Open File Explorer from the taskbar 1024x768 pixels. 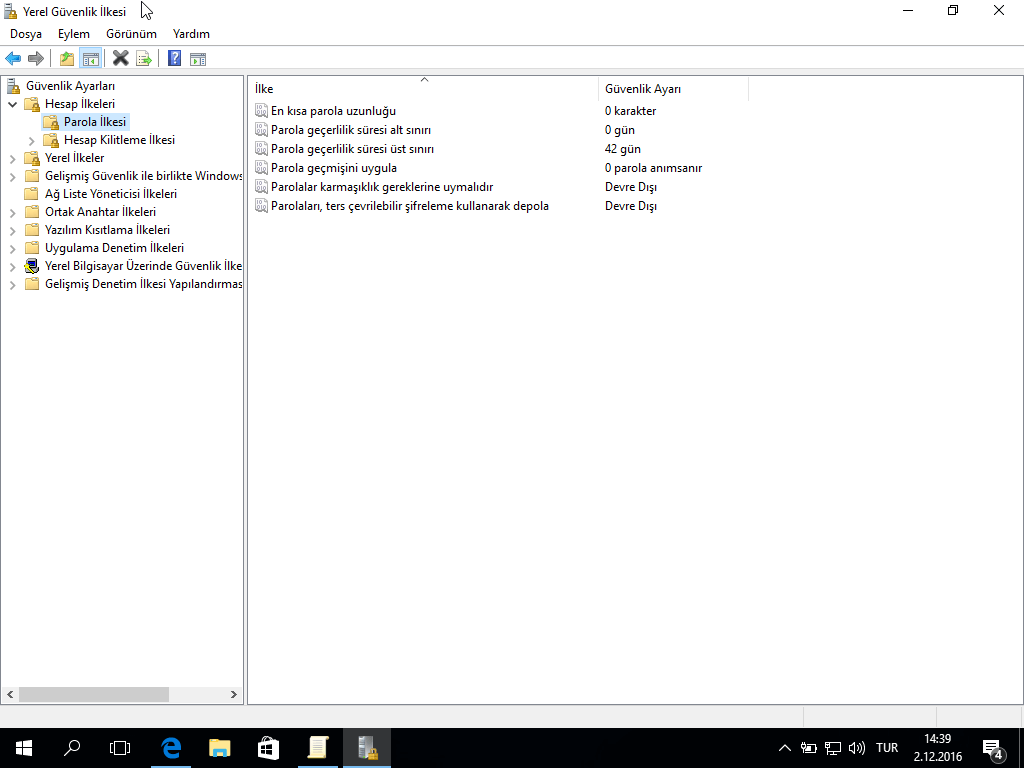pos(219,747)
